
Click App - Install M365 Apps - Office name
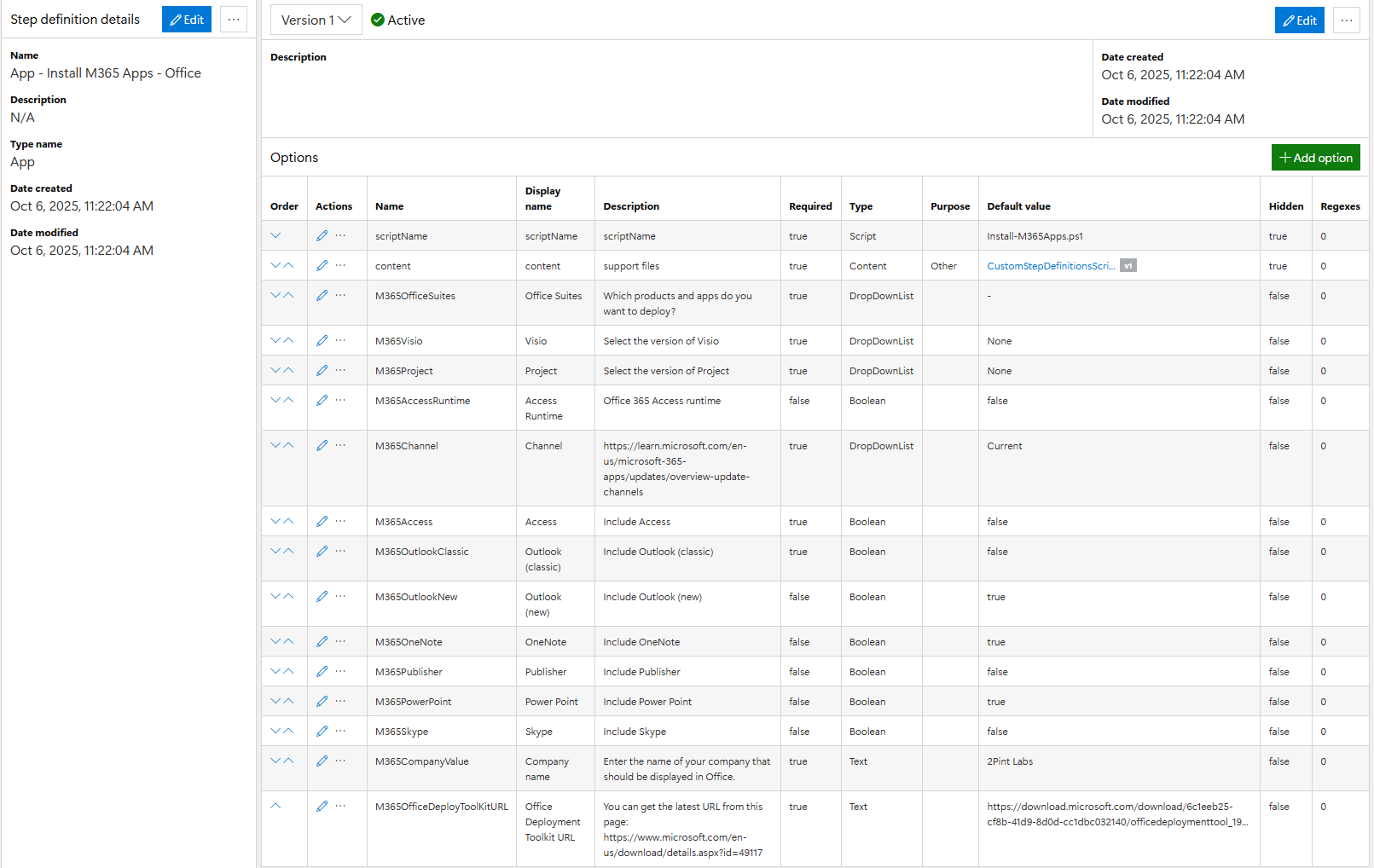click(106, 73)
